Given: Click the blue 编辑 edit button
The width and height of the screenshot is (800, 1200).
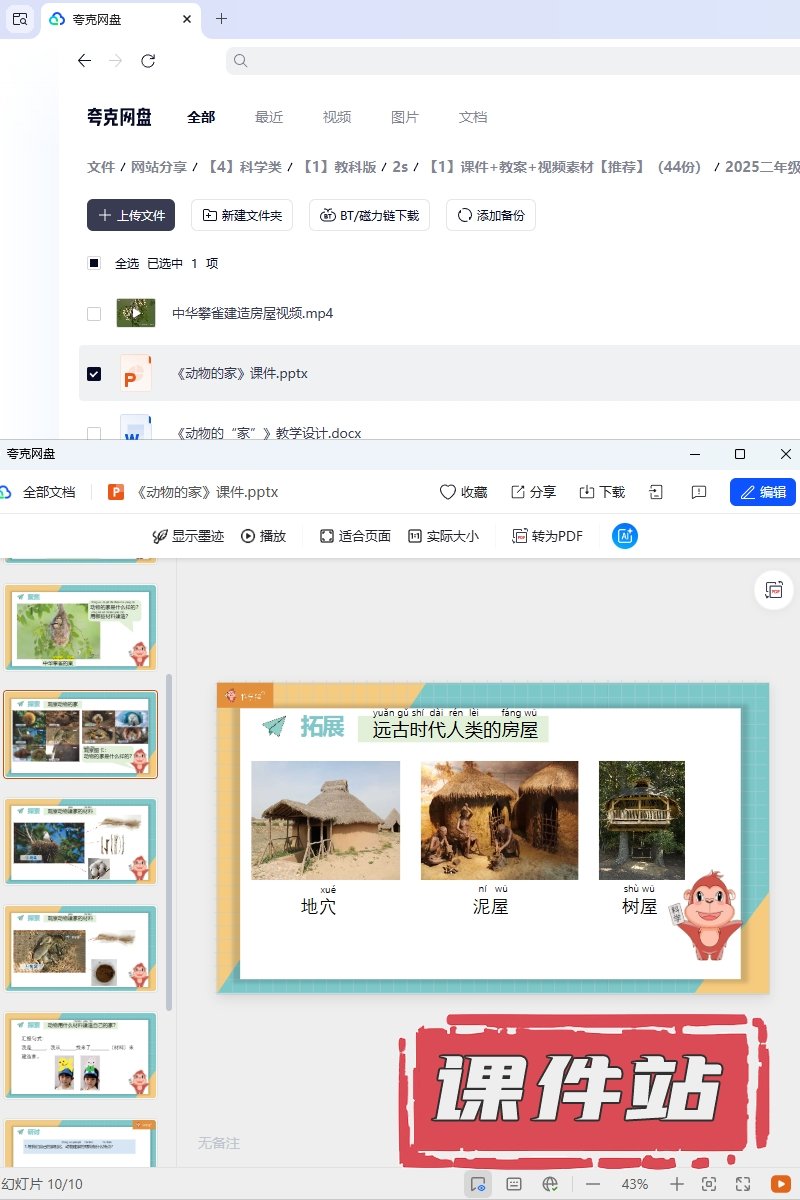Looking at the screenshot, I should pos(763,492).
